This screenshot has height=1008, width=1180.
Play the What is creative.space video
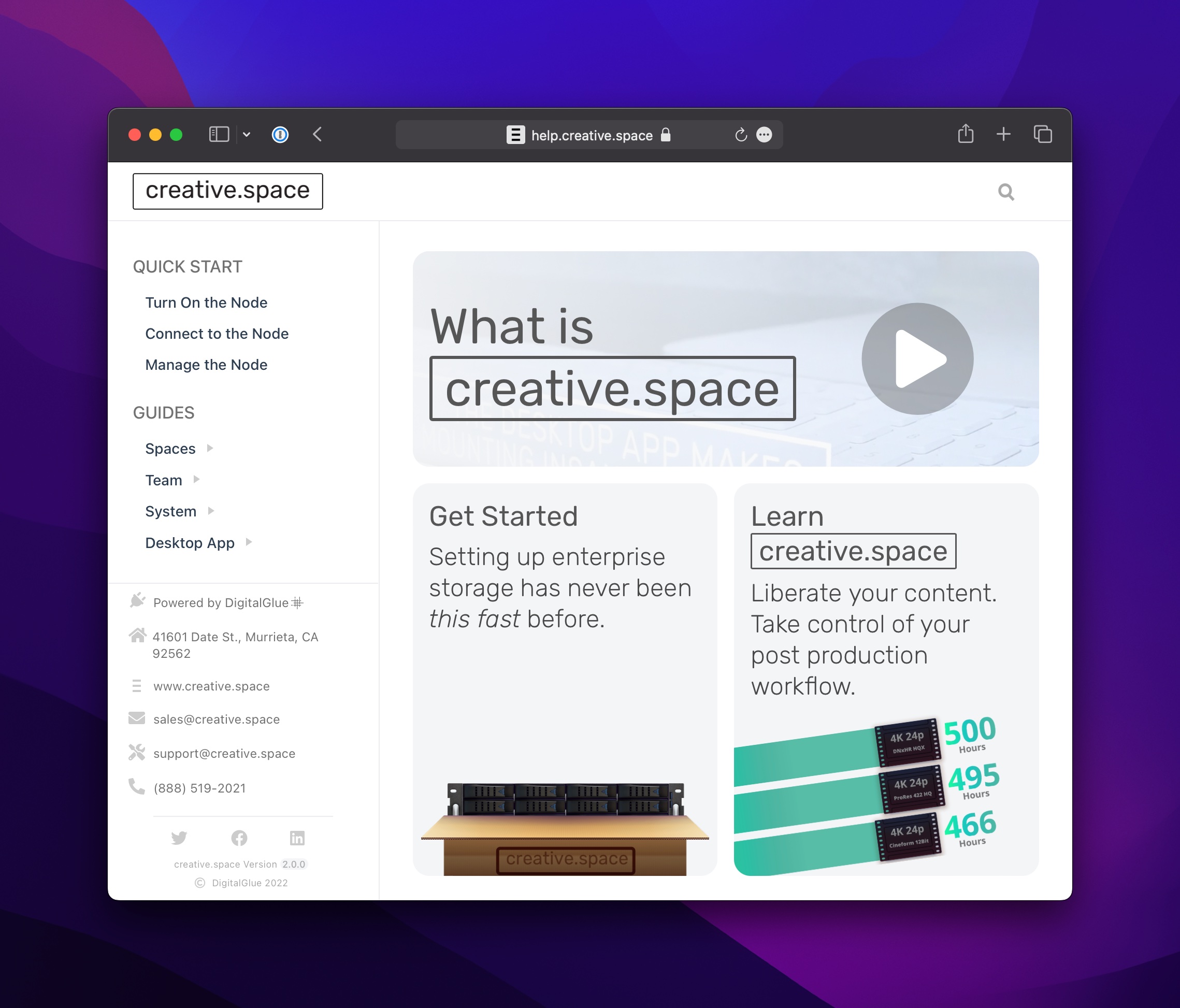917,359
